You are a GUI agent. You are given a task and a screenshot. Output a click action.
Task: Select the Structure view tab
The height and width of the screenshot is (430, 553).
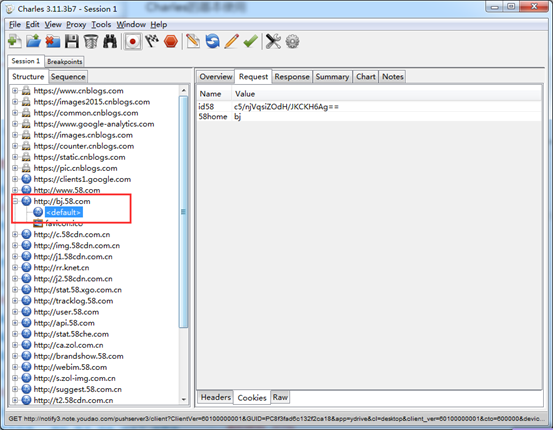click(x=28, y=77)
